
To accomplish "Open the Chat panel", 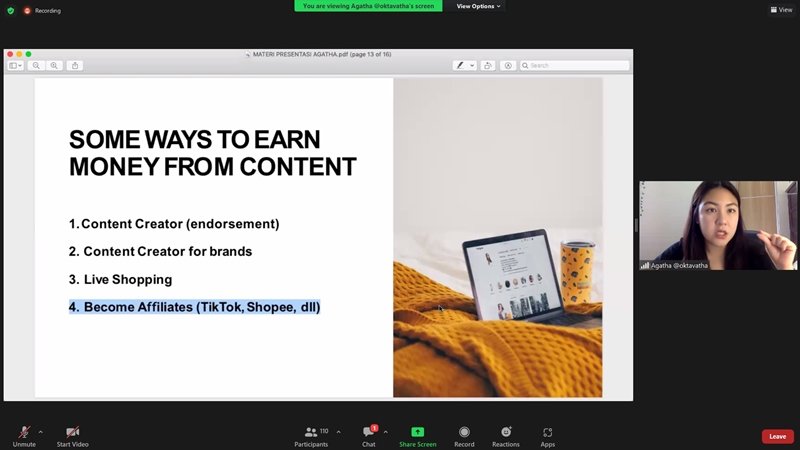I will click(x=369, y=436).
